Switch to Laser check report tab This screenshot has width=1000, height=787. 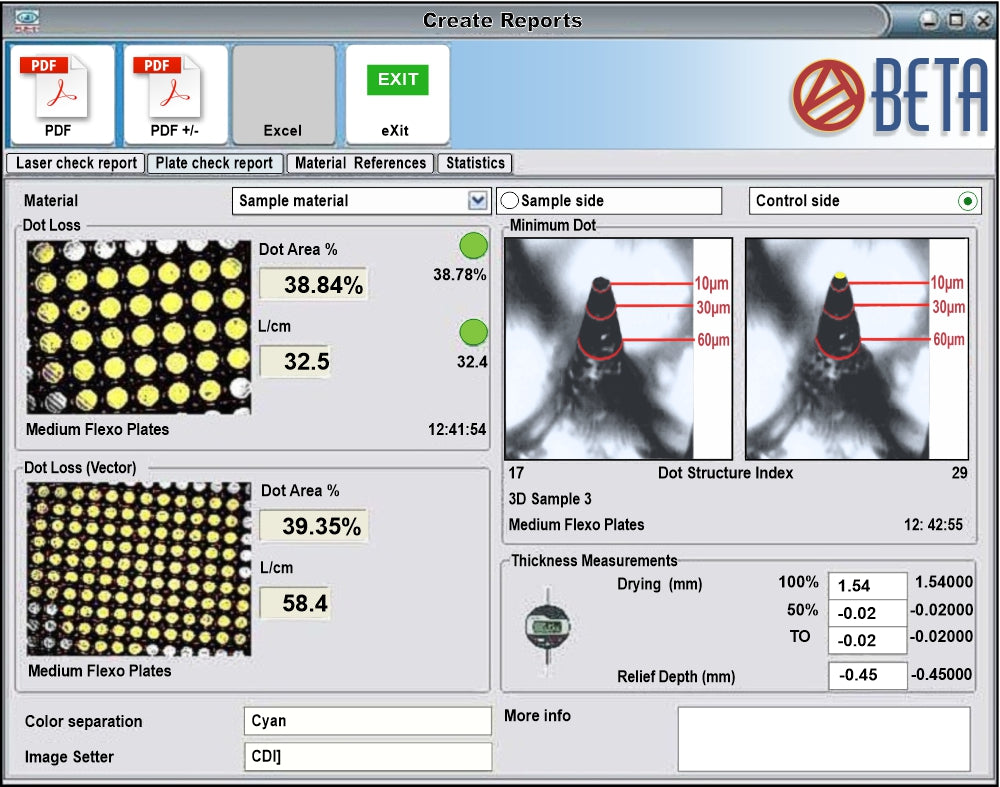[x=76, y=163]
